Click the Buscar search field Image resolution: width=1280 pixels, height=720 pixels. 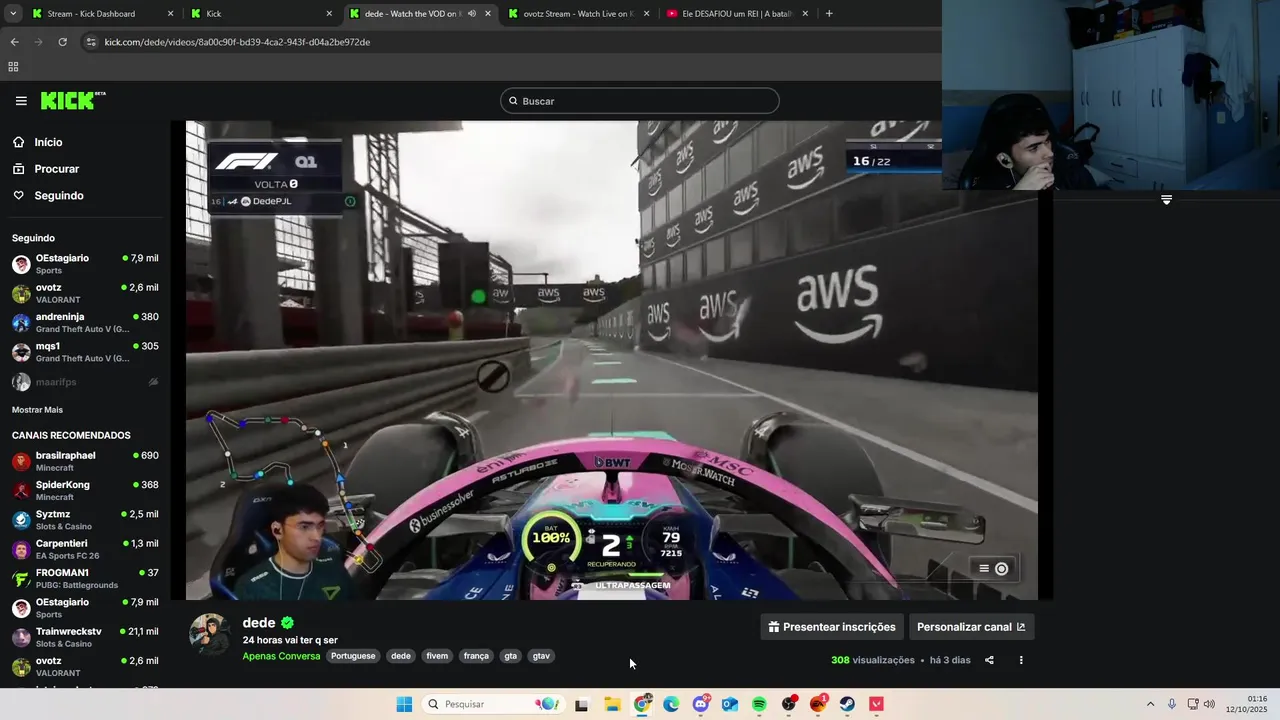(640, 101)
